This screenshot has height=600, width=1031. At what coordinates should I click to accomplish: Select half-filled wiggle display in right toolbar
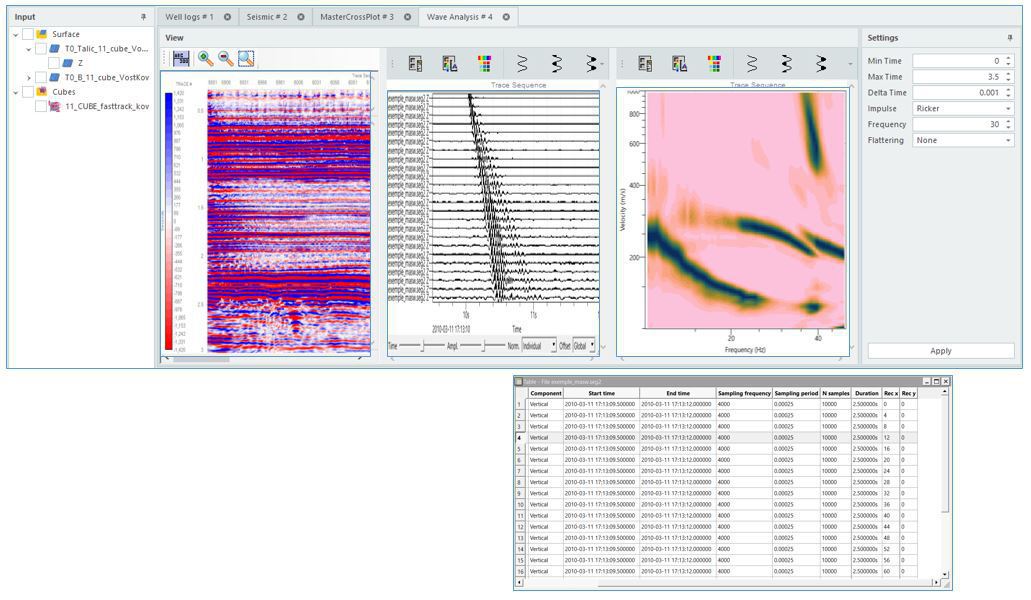pos(786,64)
